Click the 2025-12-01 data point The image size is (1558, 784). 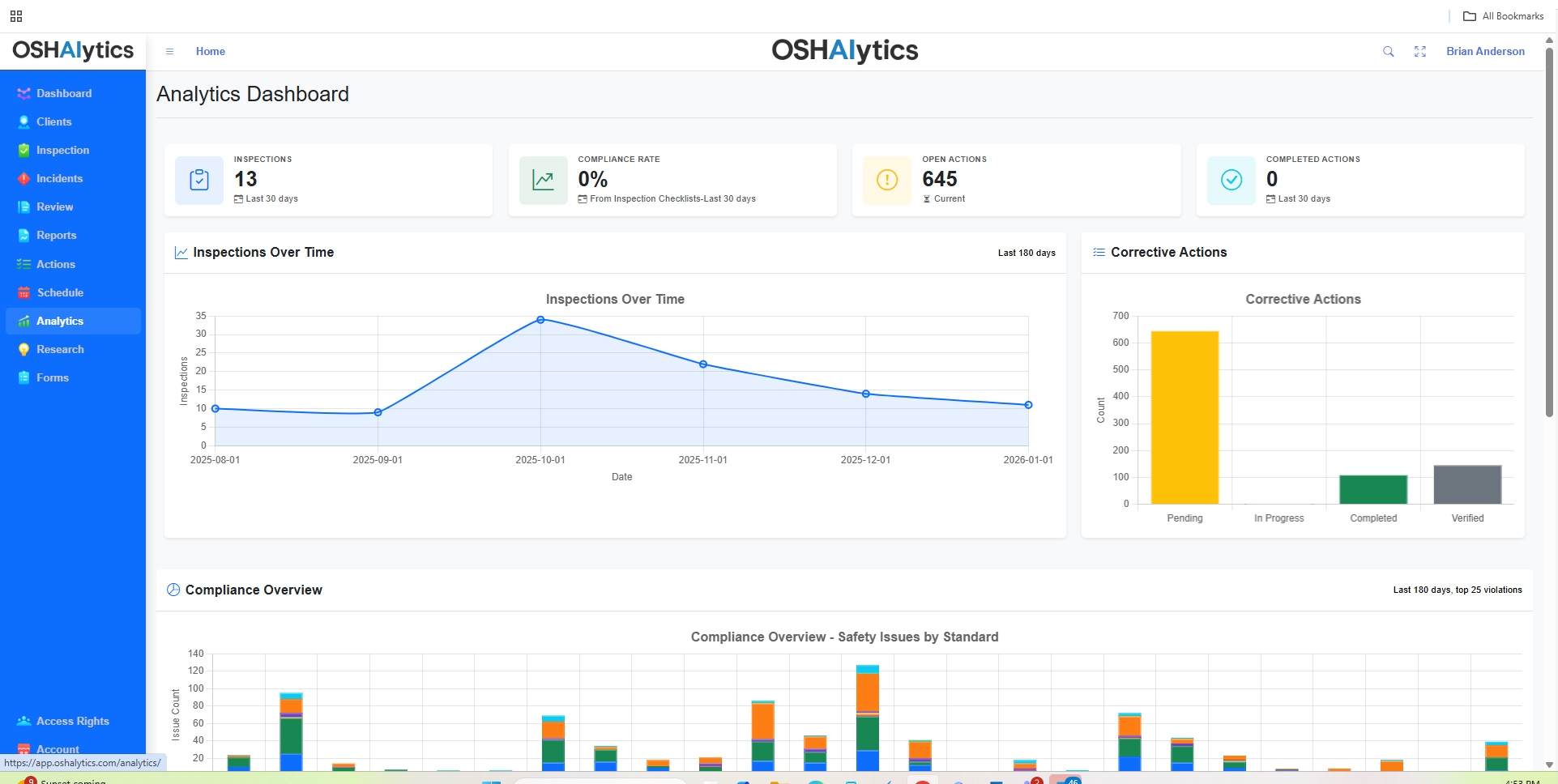pos(866,394)
